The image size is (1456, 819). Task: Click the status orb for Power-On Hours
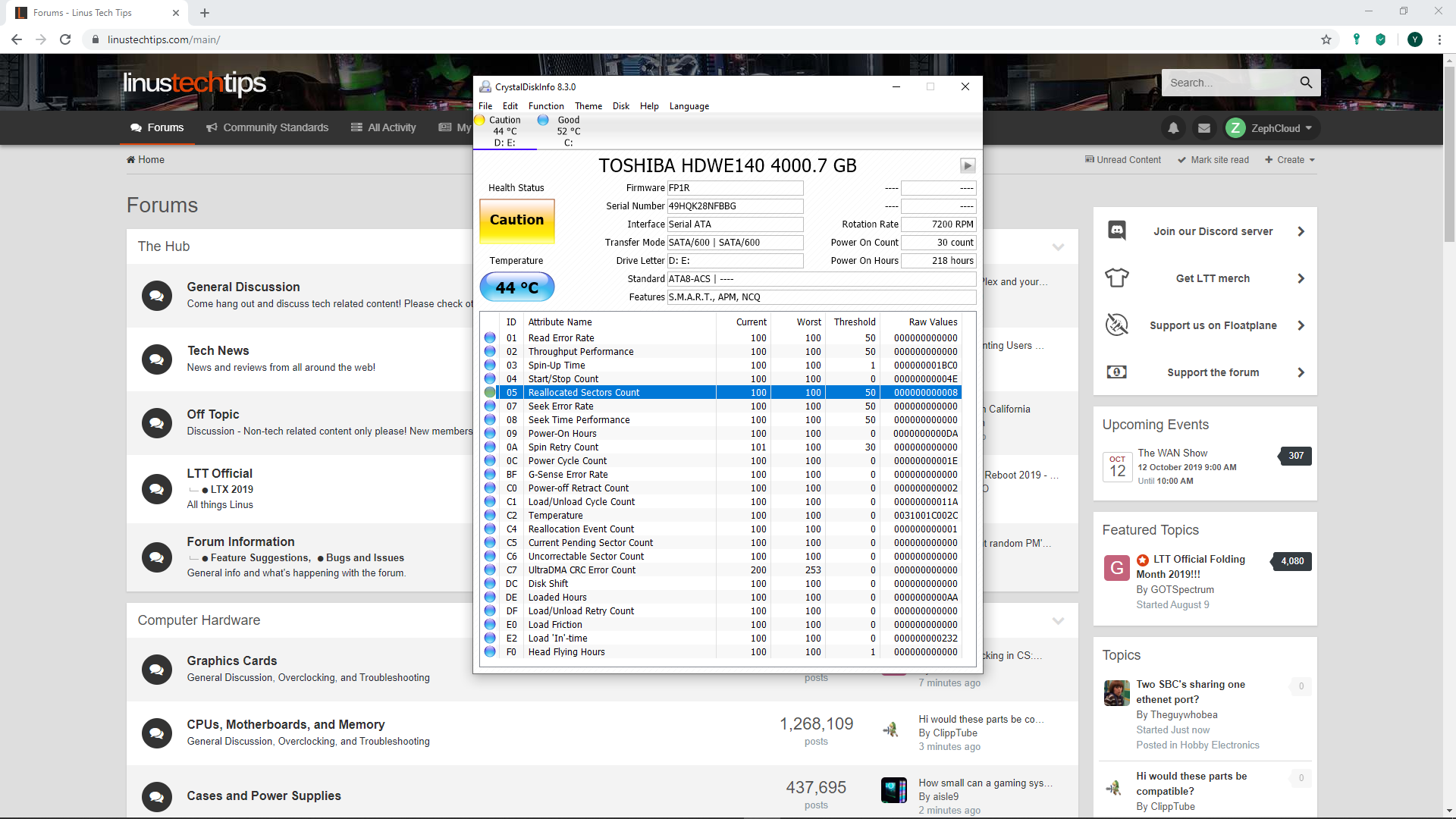(x=490, y=433)
